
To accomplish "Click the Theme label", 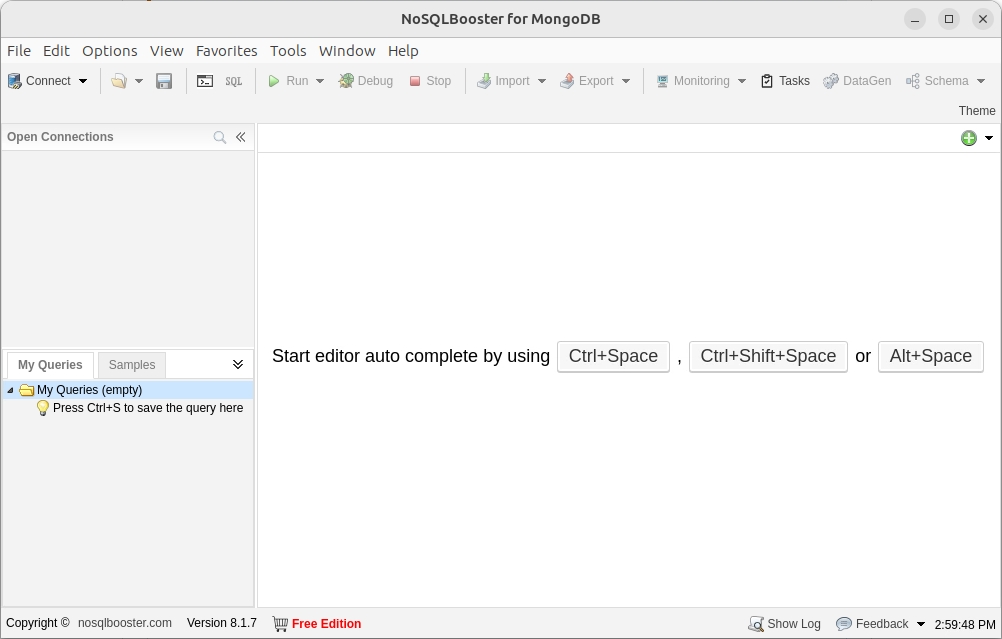I will click(977, 111).
